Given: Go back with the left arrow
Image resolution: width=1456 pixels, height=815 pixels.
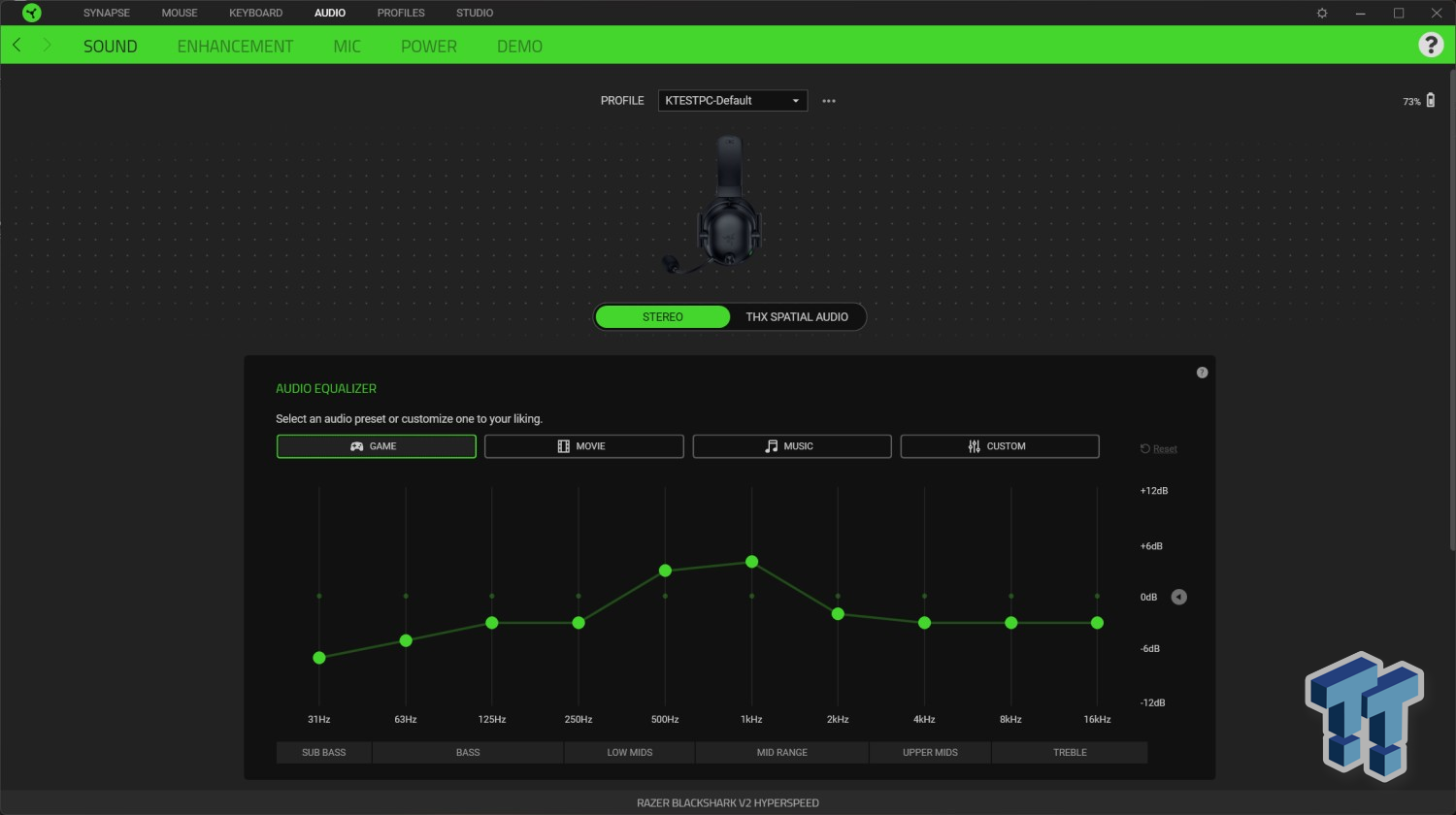Looking at the screenshot, I should [17, 46].
